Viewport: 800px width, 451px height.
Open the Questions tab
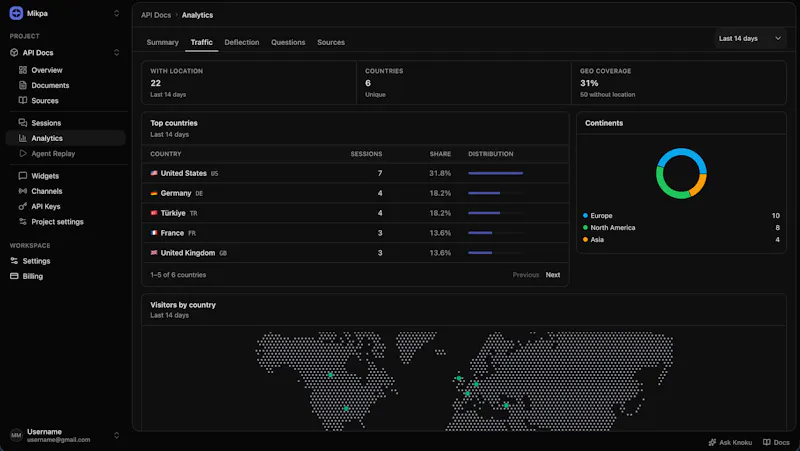point(288,42)
